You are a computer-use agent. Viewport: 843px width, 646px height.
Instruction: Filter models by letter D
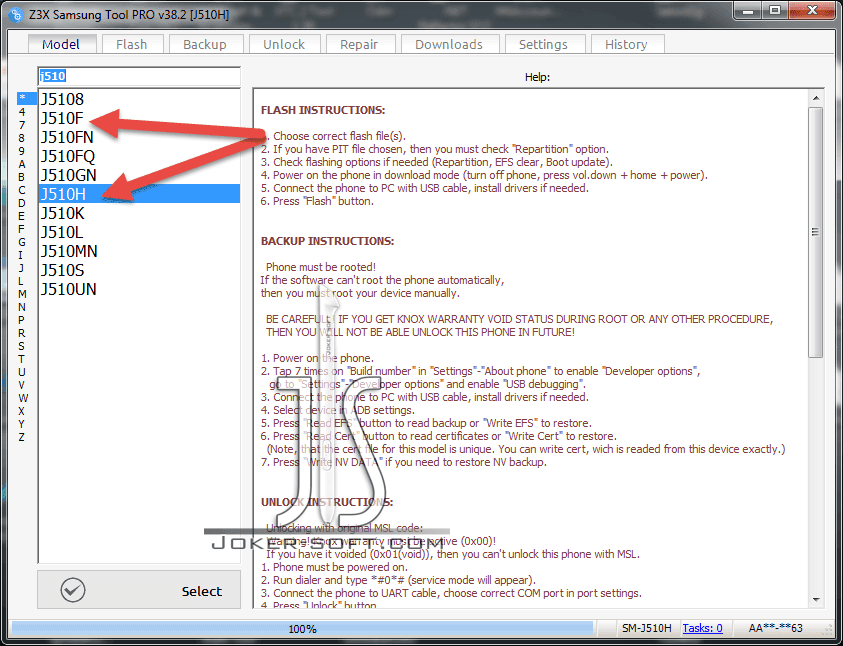point(22,203)
